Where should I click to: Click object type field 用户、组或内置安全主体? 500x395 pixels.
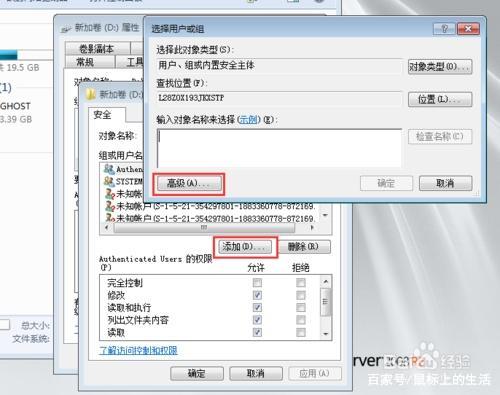pyautogui.click(x=279, y=66)
